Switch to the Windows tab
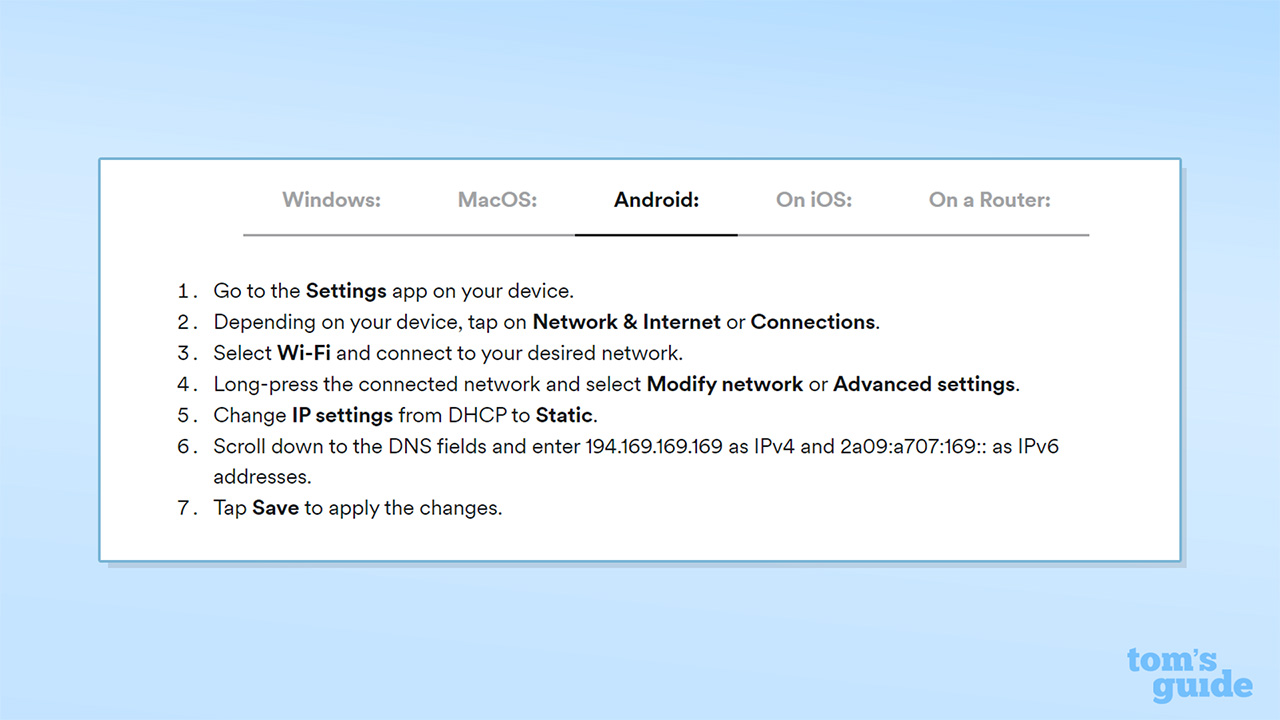 click(x=331, y=200)
